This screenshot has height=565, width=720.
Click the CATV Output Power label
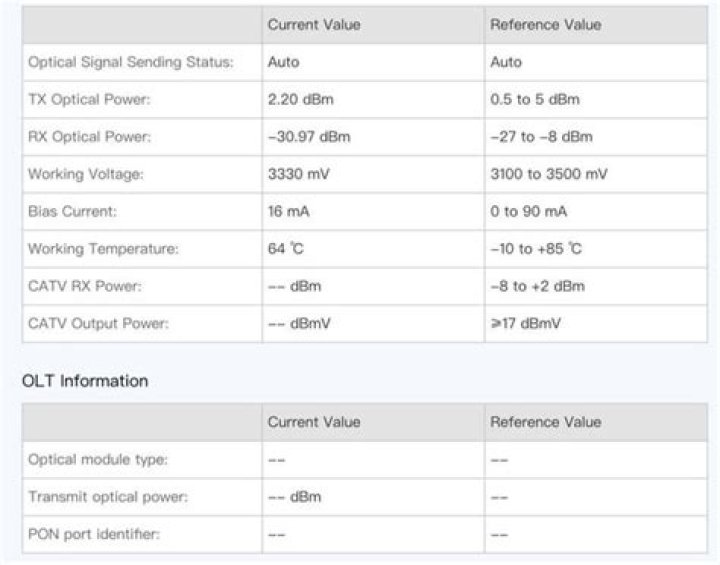click(x=98, y=323)
